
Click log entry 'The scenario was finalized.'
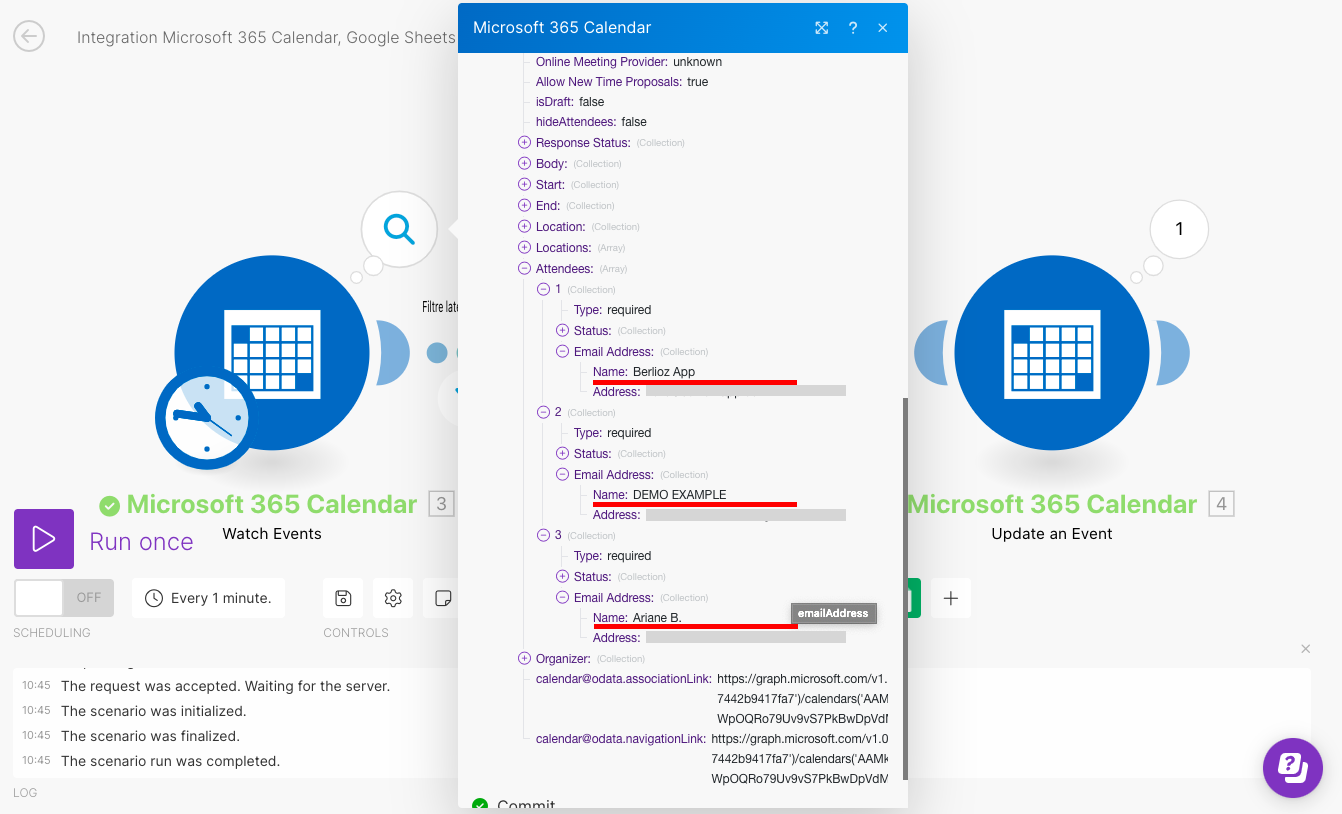coord(150,736)
